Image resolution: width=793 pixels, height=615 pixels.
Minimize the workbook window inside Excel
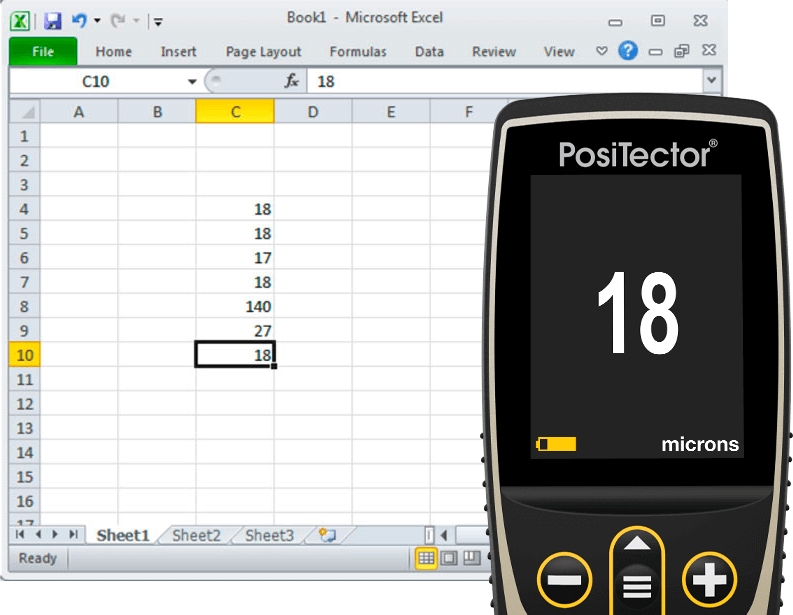tap(655, 52)
